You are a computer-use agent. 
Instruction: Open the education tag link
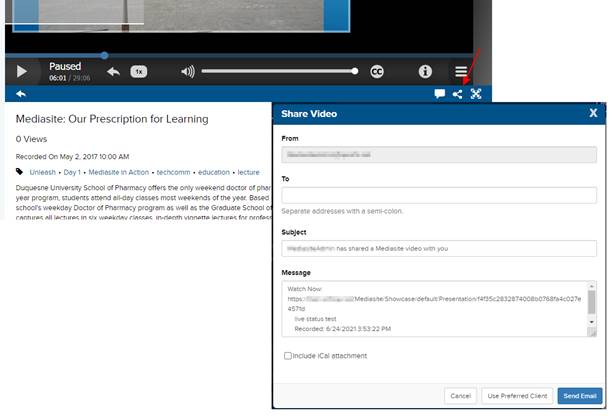click(x=213, y=172)
